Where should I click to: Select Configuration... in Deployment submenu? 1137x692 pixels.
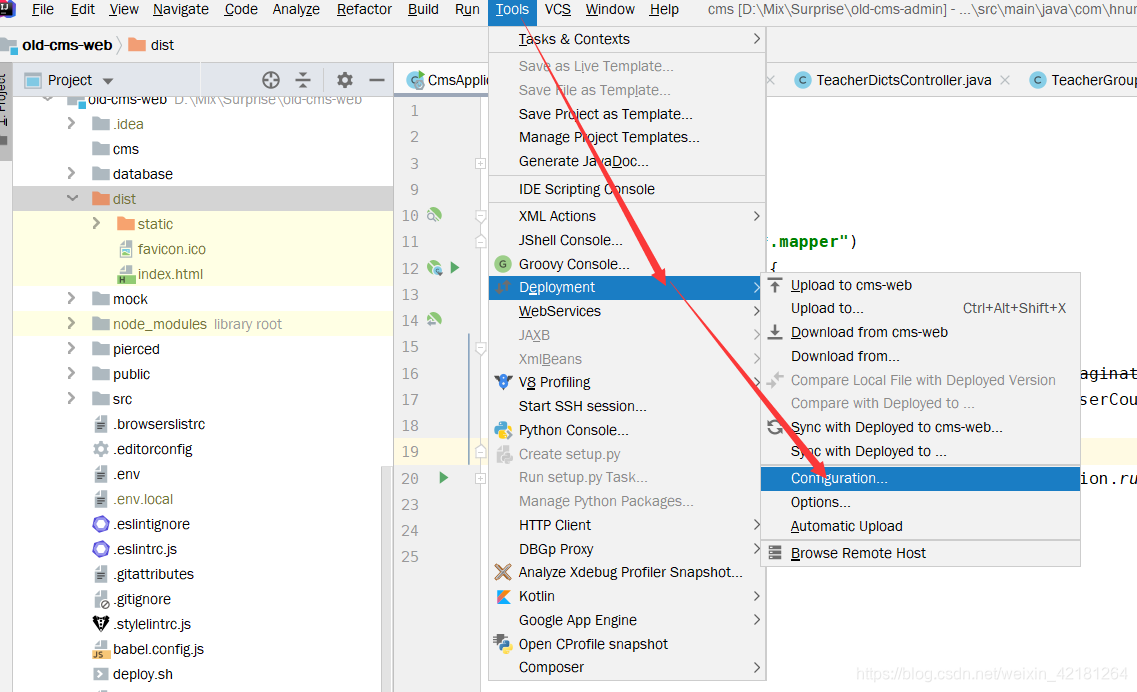(x=920, y=478)
